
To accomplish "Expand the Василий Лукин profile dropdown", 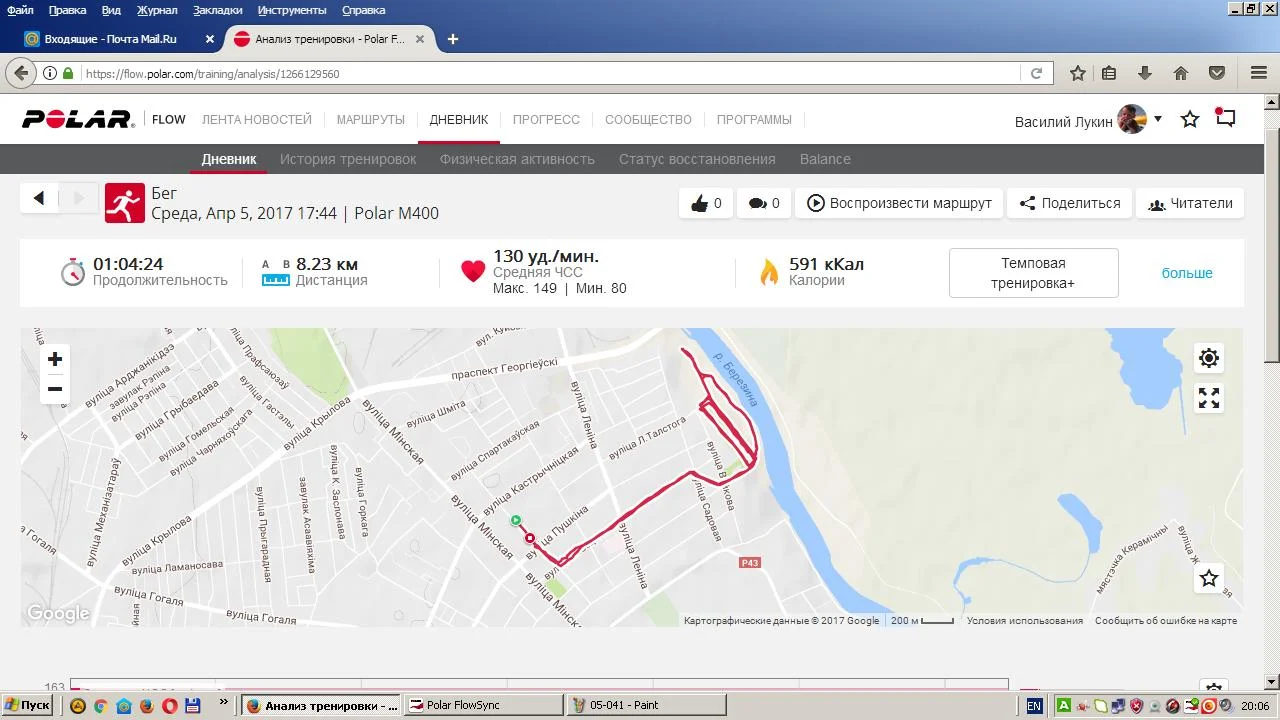I will pyautogui.click(x=1158, y=119).
